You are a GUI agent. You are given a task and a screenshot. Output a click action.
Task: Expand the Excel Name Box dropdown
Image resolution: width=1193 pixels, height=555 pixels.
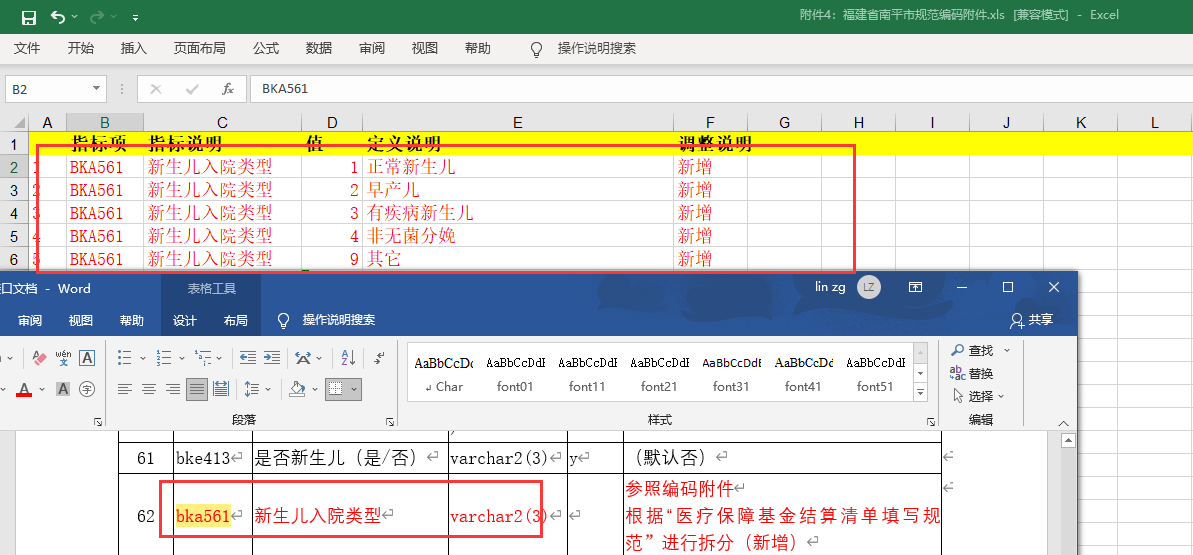(97, 89)
